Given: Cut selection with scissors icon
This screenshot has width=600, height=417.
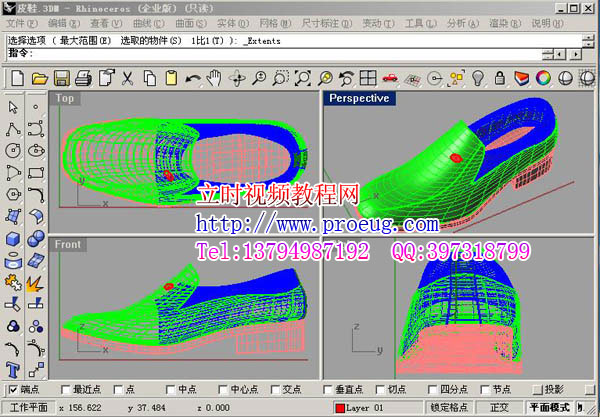Looking at the screenshot, I should 127,78.
